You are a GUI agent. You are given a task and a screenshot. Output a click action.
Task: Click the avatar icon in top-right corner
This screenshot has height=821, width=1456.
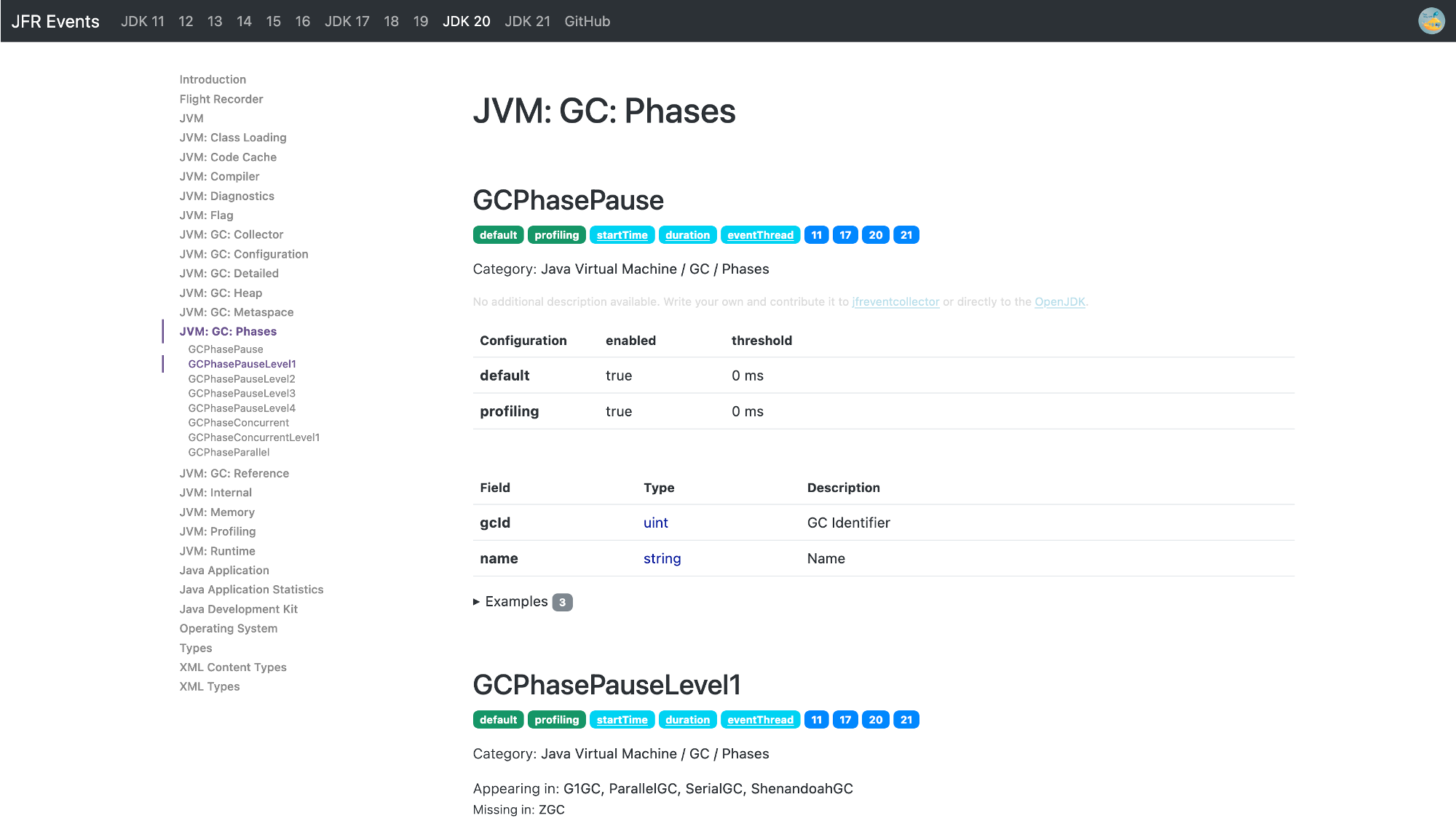coord(1431,21)
